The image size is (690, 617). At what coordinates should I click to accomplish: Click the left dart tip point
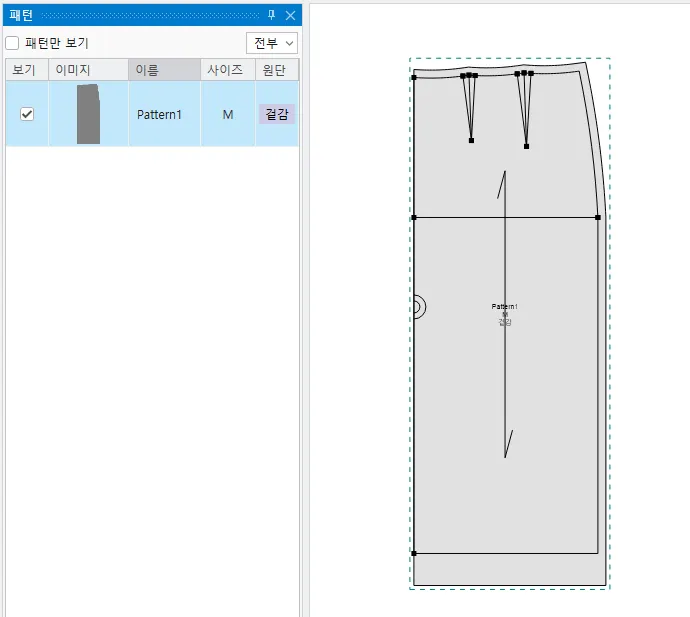(x=471, y=140)
